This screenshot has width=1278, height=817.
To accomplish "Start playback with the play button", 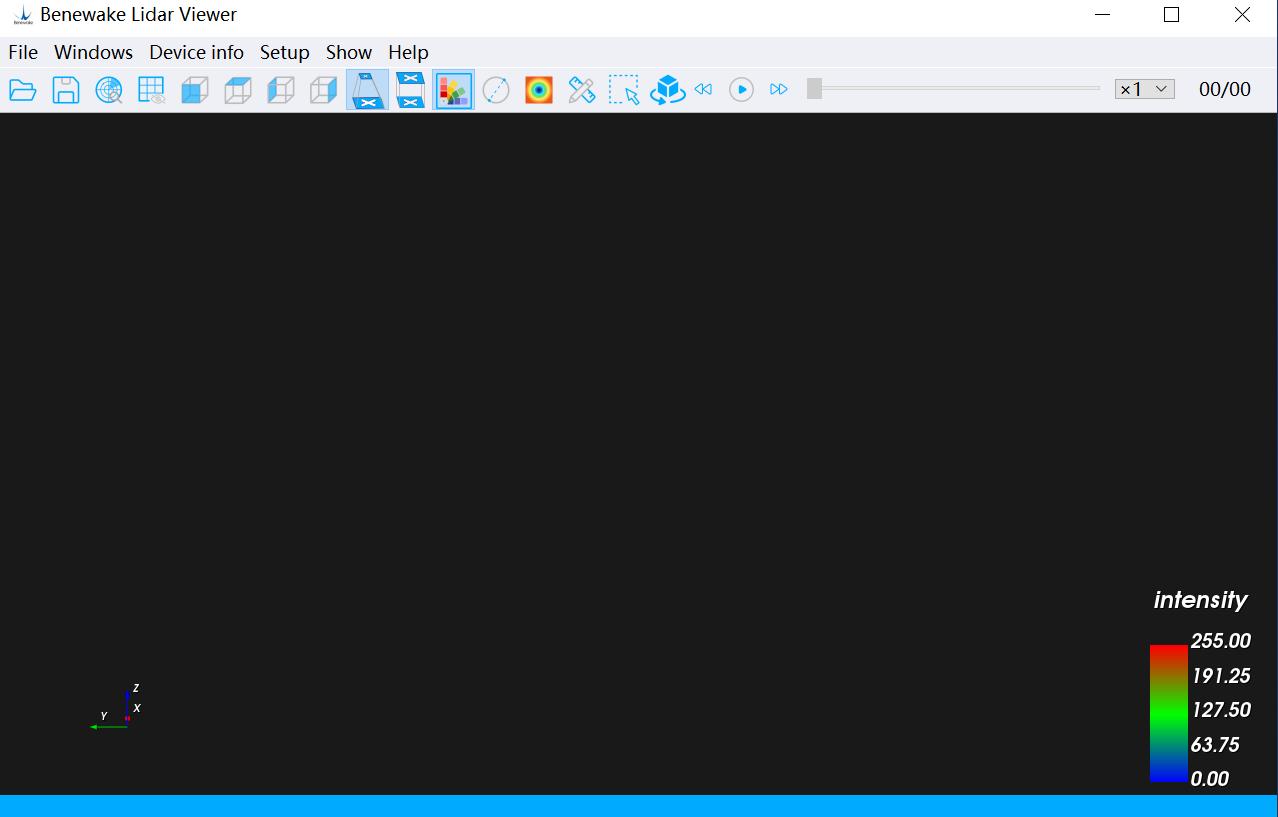I will point(741,90).
